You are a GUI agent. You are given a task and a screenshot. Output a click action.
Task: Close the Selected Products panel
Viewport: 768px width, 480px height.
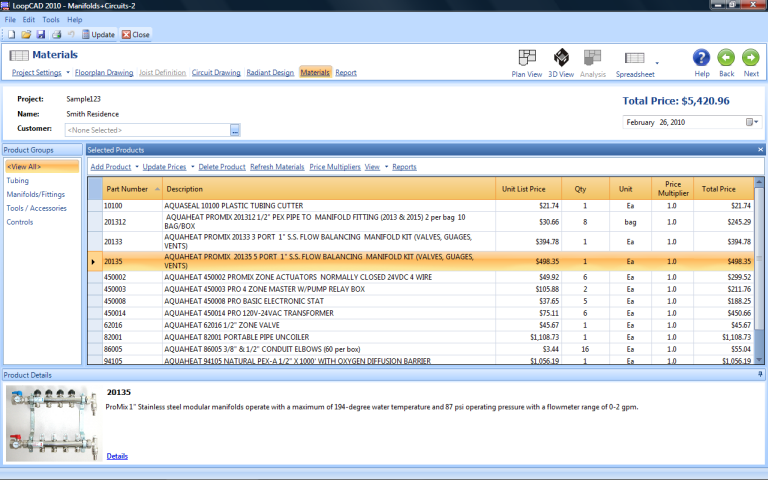[x=760, y=150]
